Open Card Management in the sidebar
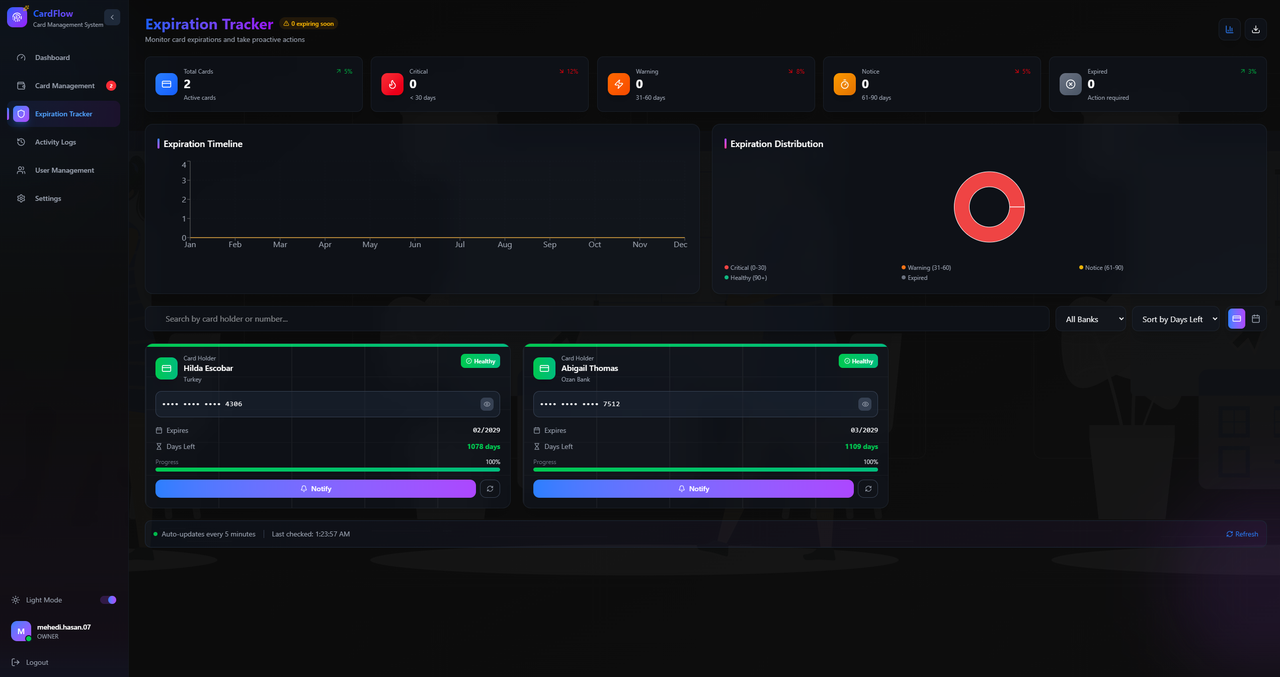This screenshot has width=1280, height=677. (64, 86)
